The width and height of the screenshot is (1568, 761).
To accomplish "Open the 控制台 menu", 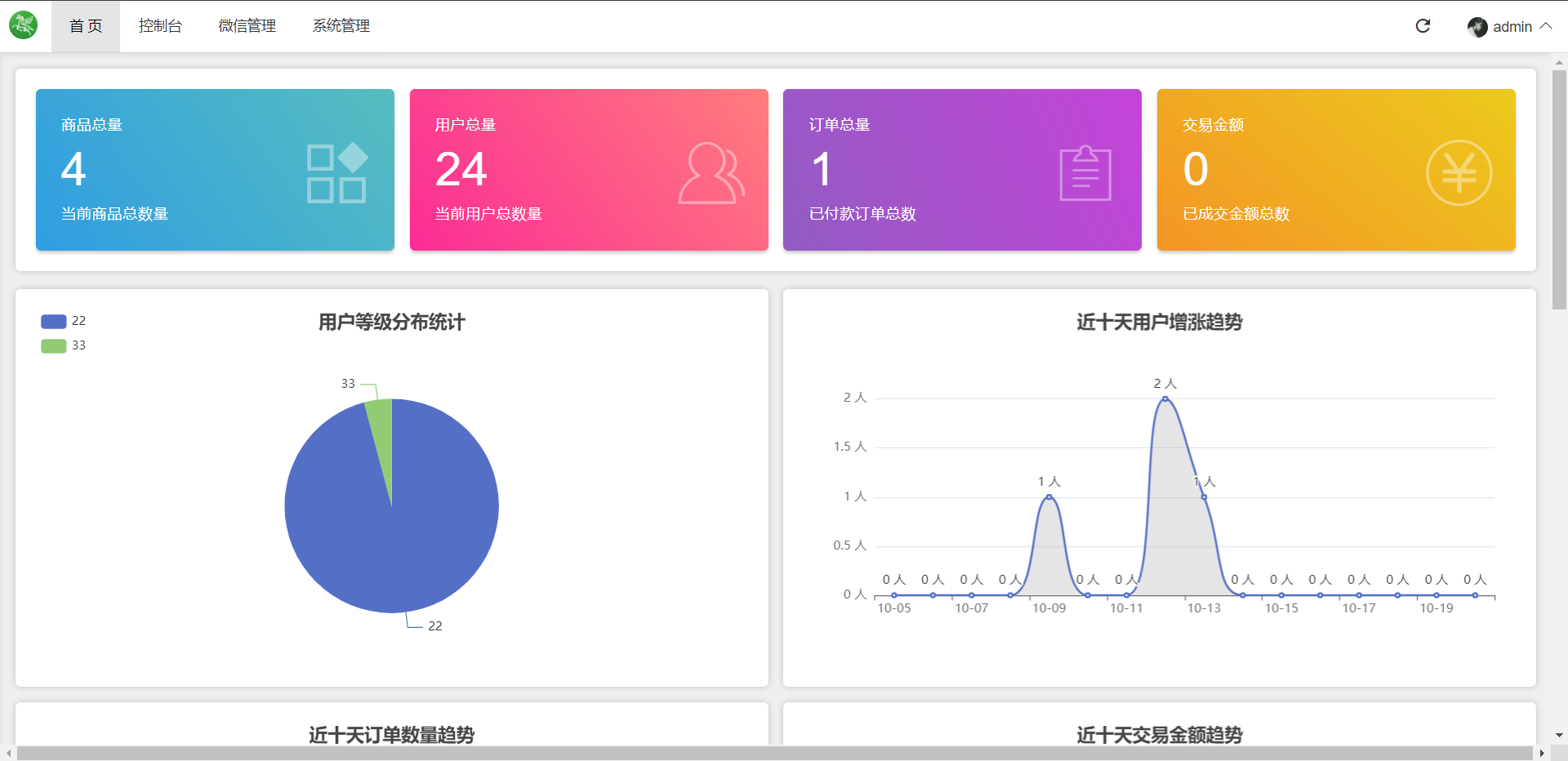I will pyautogui.click(x=160, y=26).
